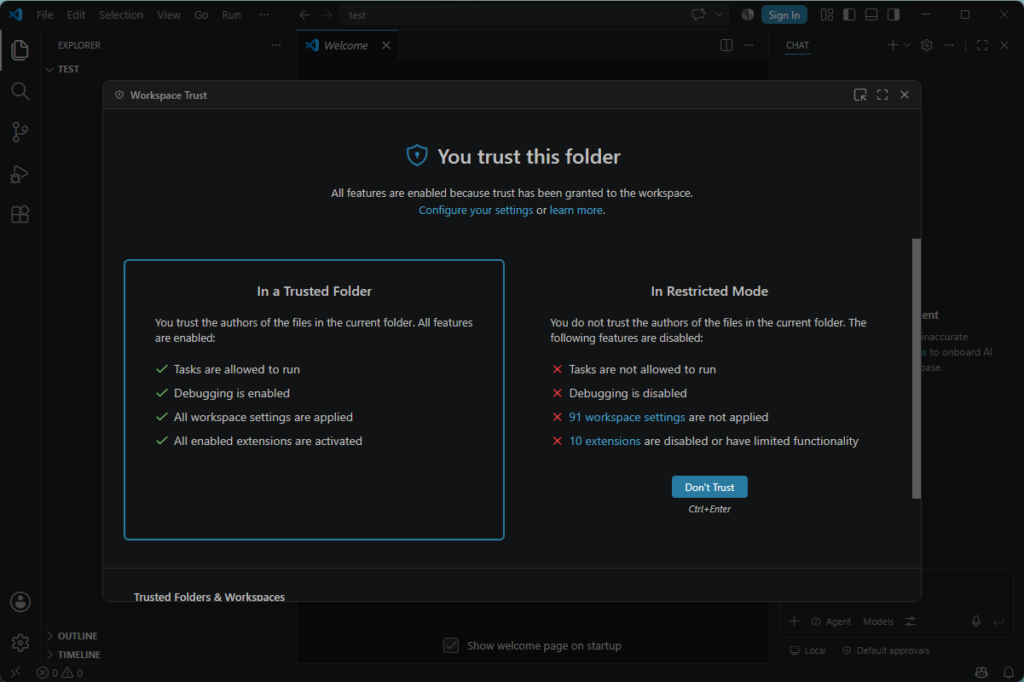Click the command center search box
This screenshot has height=682, width=1024.
(x=513, y=14)
